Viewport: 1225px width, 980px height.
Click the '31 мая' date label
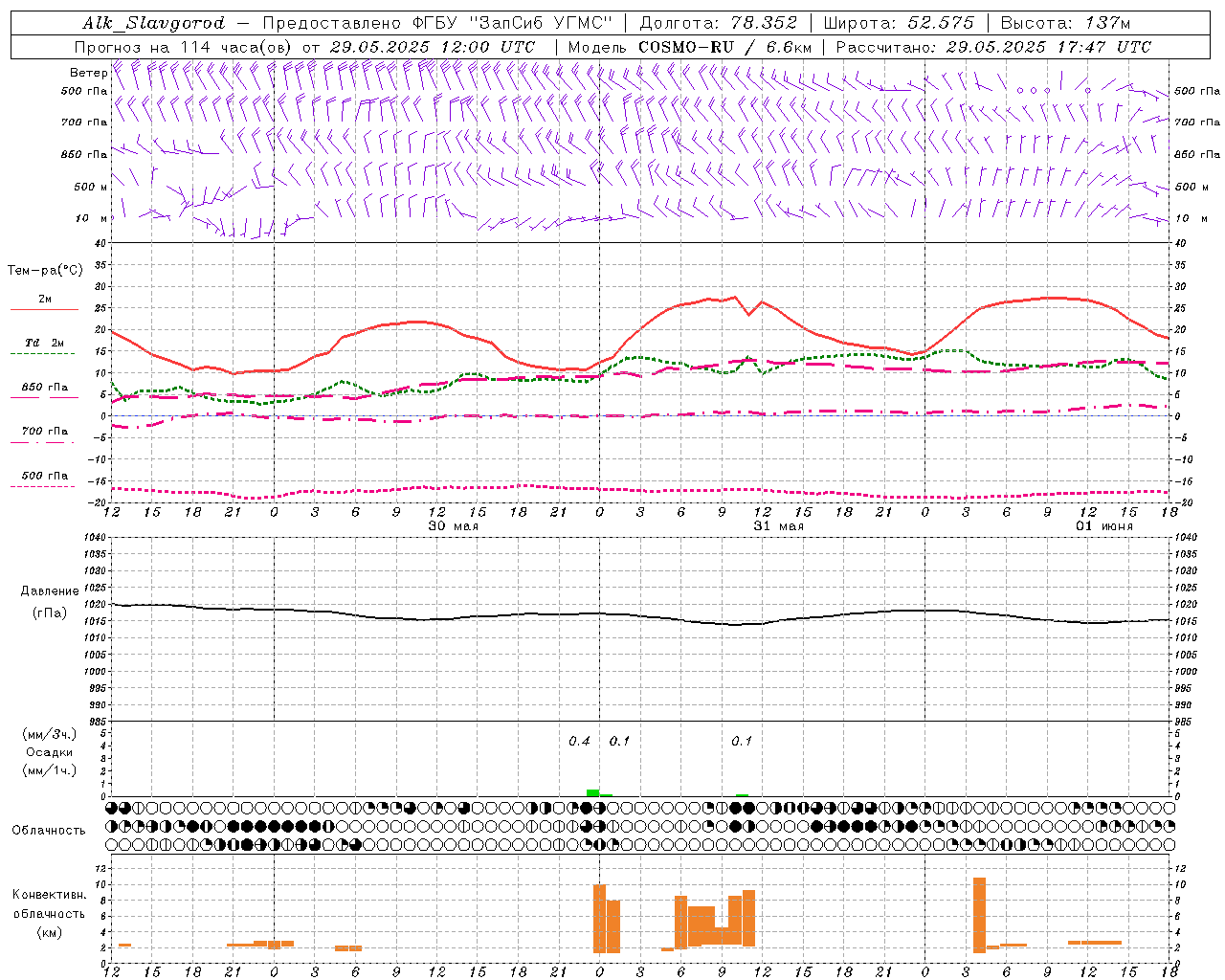[x=778, y=526]
